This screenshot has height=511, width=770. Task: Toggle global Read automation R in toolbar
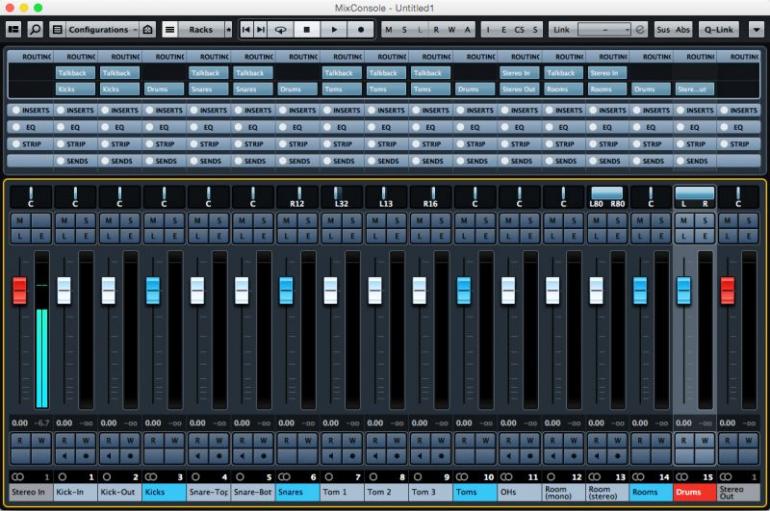pos(436,29)
